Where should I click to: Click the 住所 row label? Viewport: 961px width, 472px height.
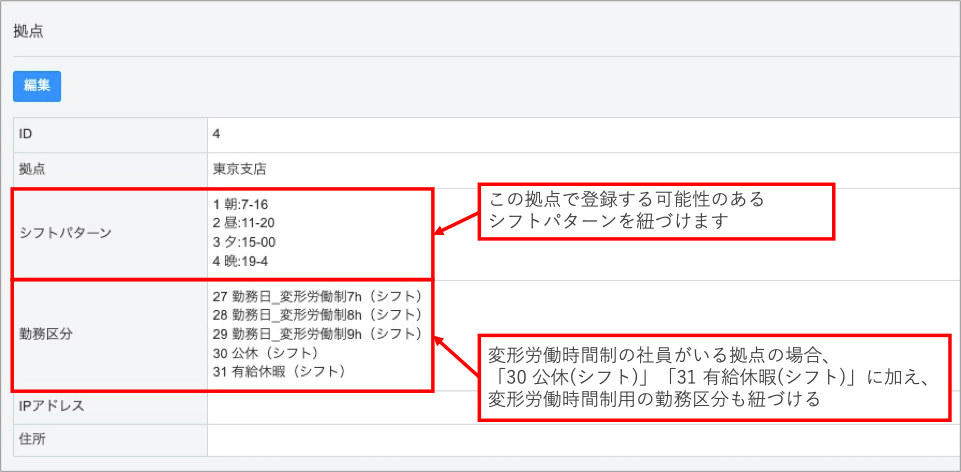(x=33, y=439)
